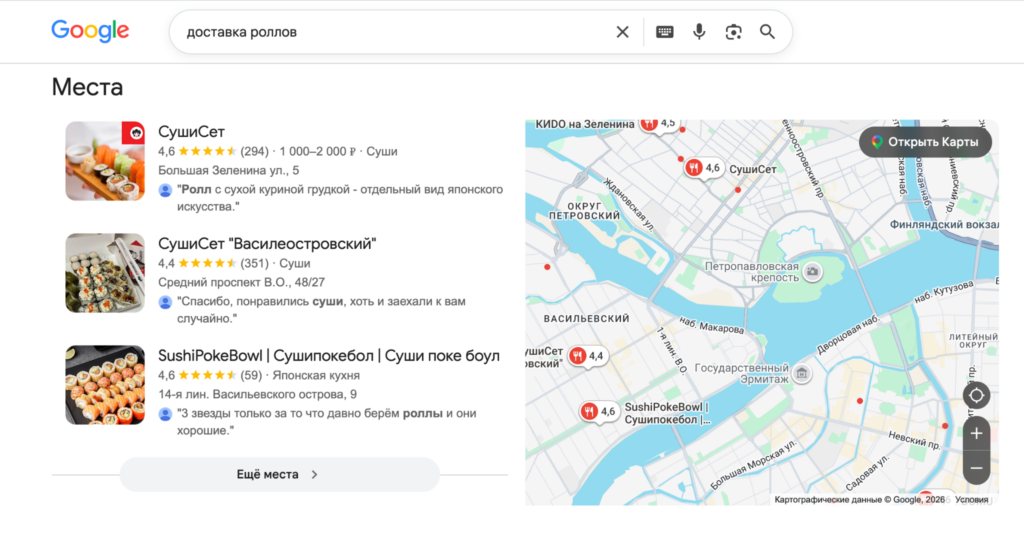This screenshot has width=1024, height=535.
Task: Click the Места heading
Action: click(x=88, y=87)
